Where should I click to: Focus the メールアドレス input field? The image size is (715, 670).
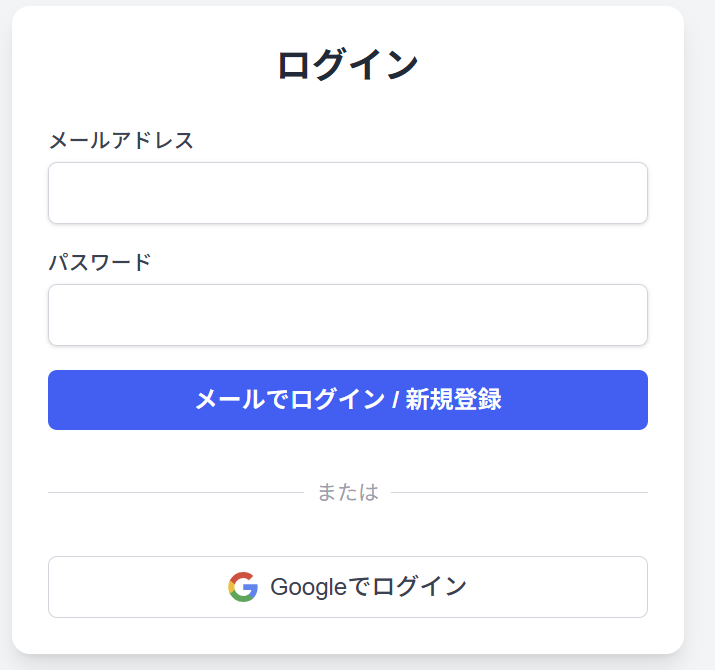pyautogui.click(x=347, y=193)
